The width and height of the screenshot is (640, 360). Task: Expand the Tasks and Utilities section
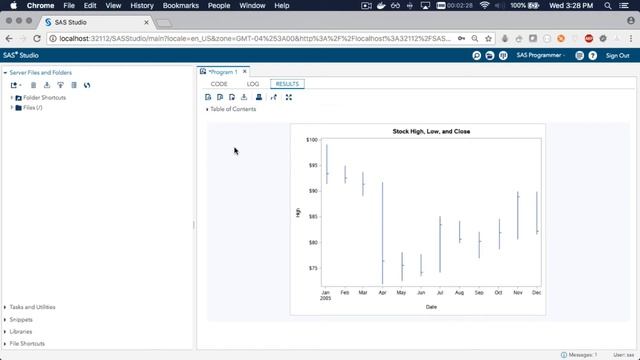(x=5, y=307)
